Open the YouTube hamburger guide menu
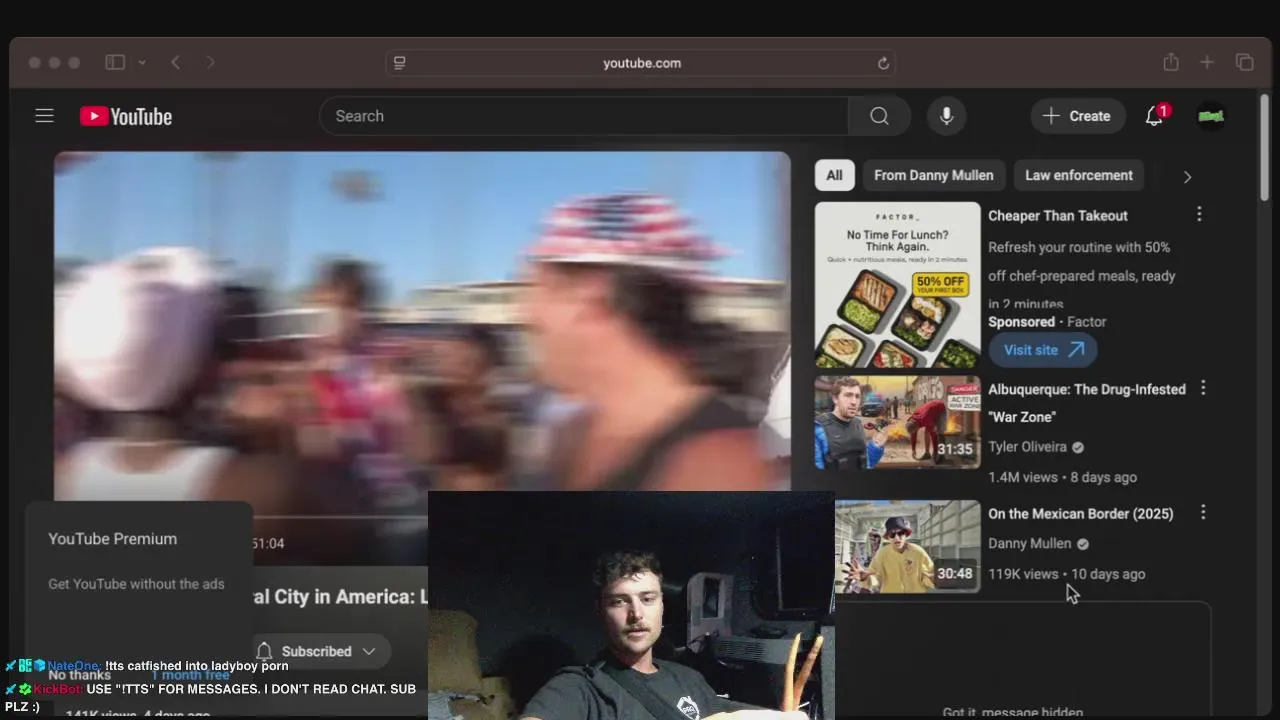 pos(44,116)
